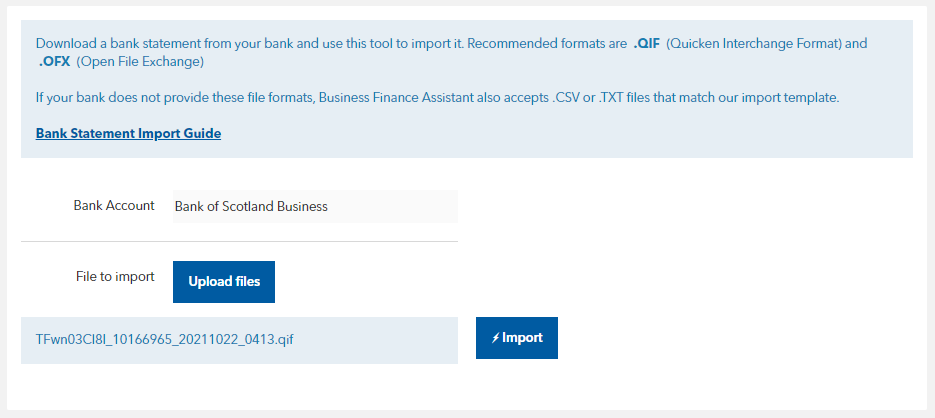Open the Bank Statement Import Guide link

point(128,134)
